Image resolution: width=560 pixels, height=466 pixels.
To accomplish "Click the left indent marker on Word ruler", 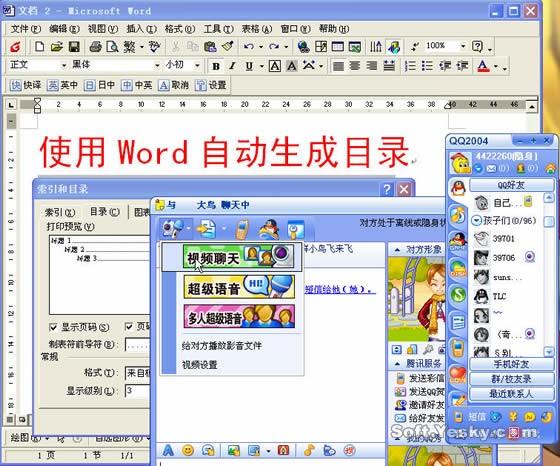I will [38, 105].
